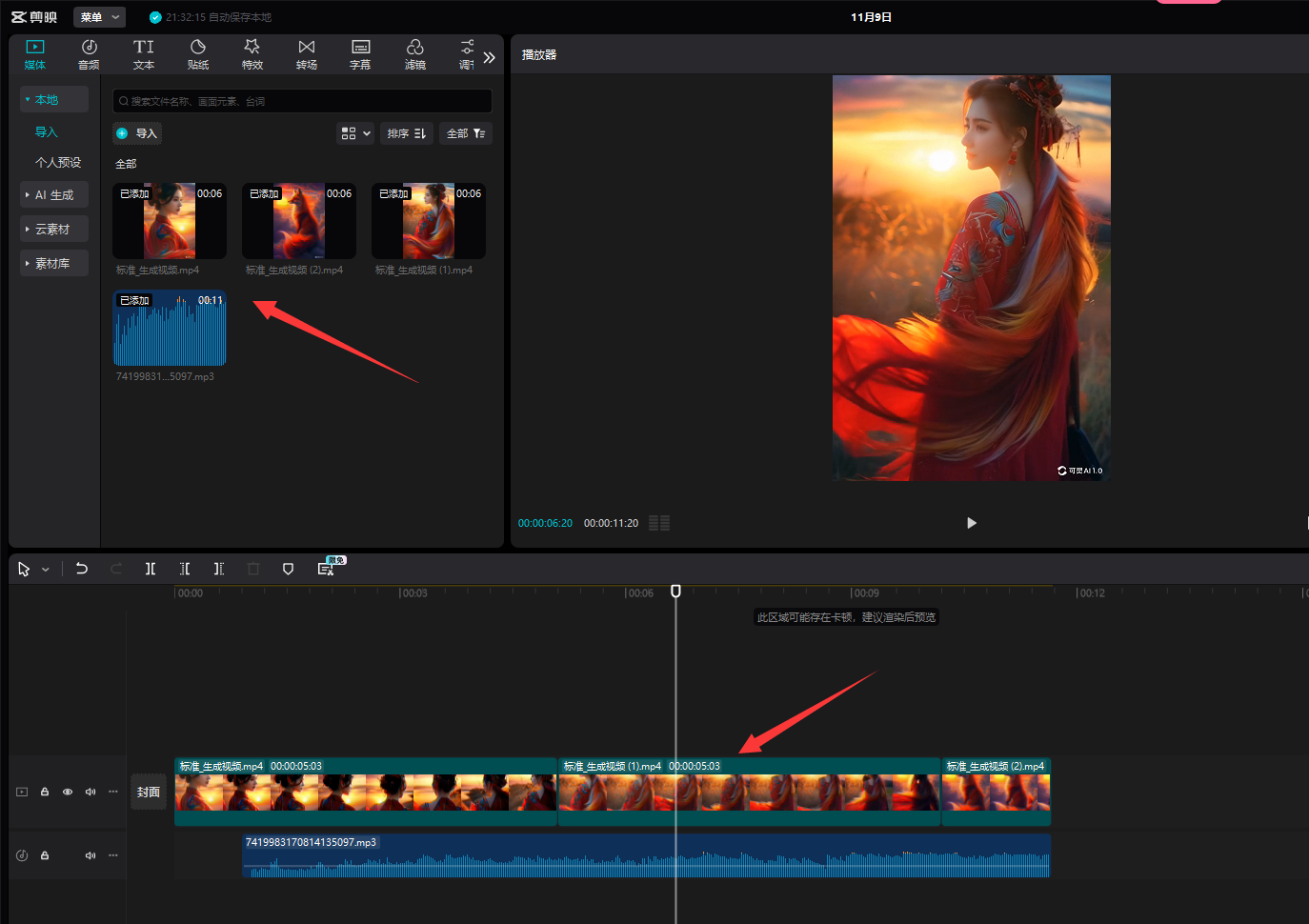Open audio track more options

click(113, 855)
